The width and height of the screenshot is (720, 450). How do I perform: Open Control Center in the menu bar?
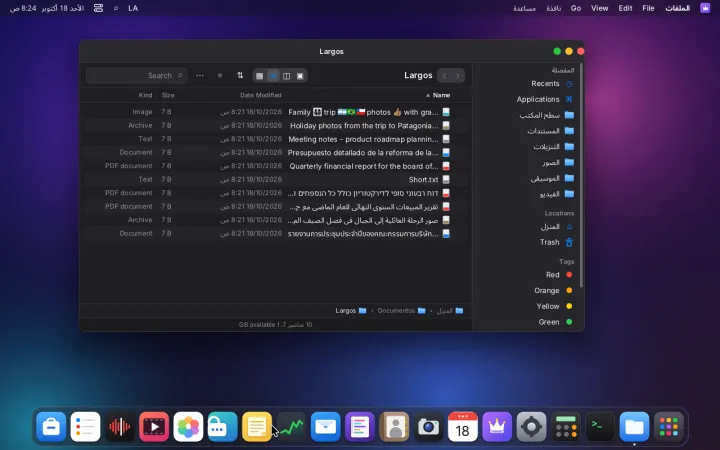click(98, 8)
